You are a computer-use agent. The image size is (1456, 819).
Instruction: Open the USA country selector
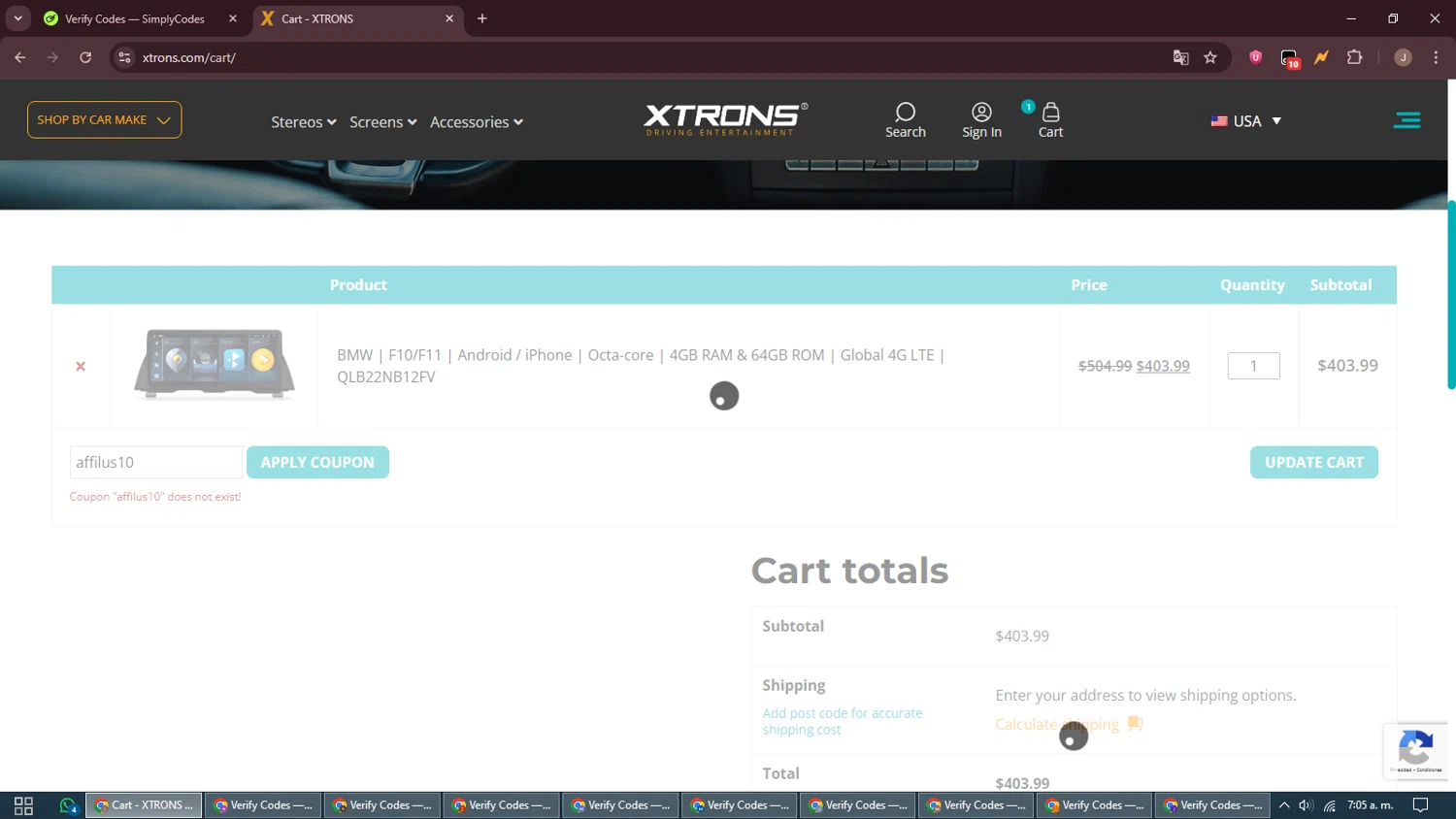point(1246,121)
